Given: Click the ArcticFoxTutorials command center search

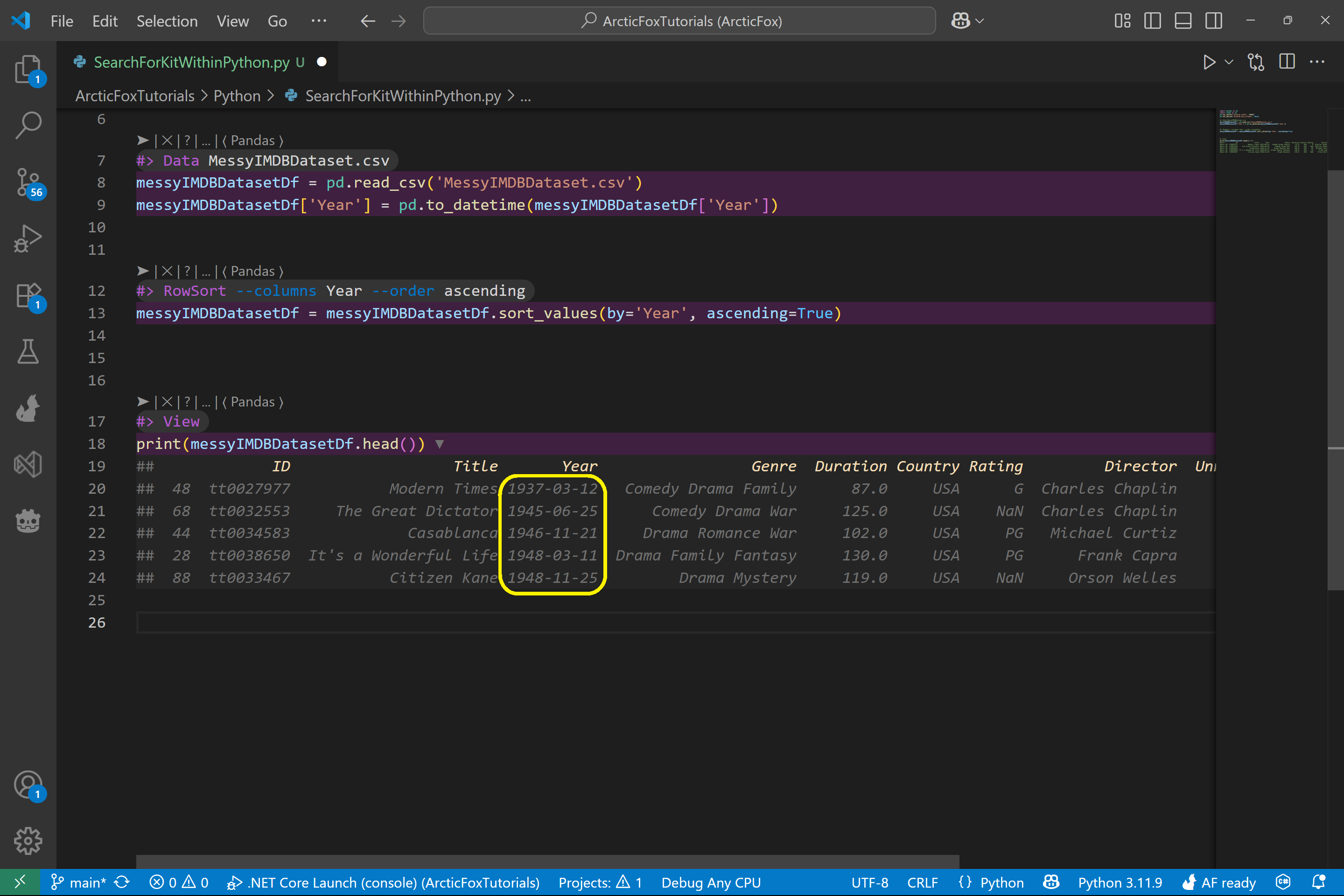Looking at the screenshot, I should point(679,21).
